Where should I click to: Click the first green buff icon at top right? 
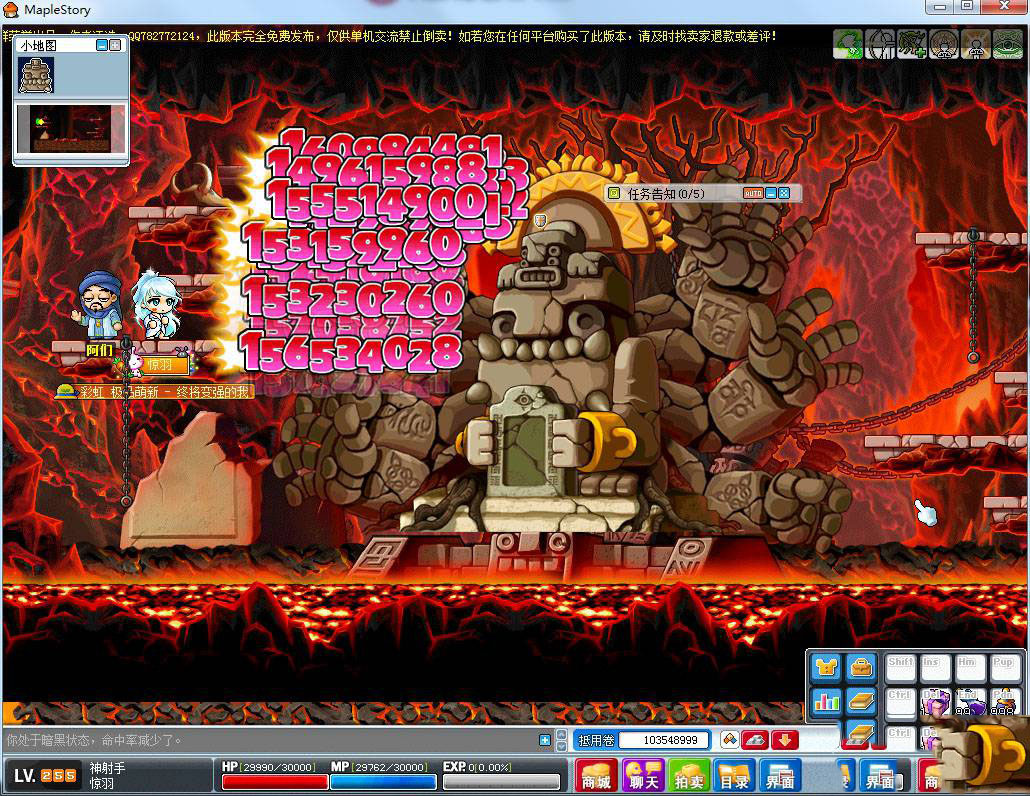coord(848,44)
